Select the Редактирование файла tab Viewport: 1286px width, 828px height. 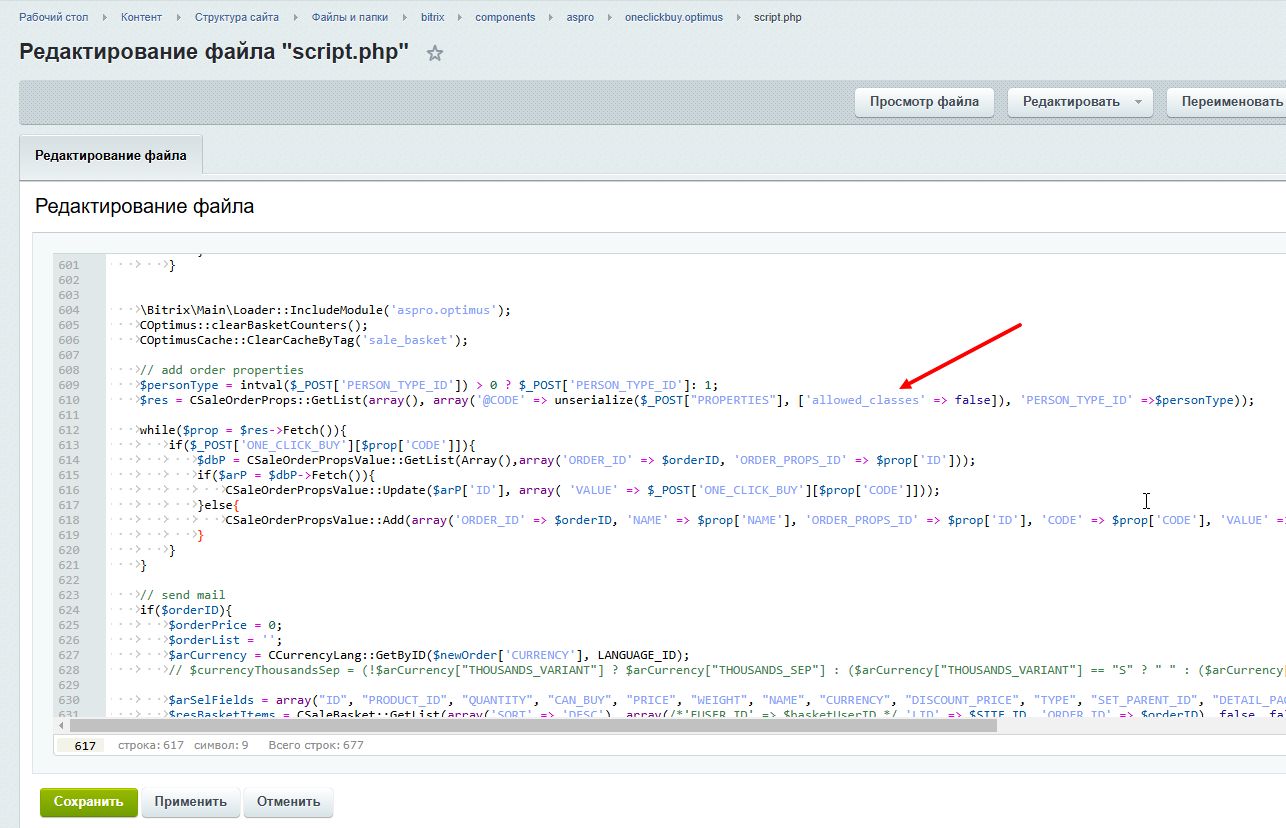pos(111,156)
